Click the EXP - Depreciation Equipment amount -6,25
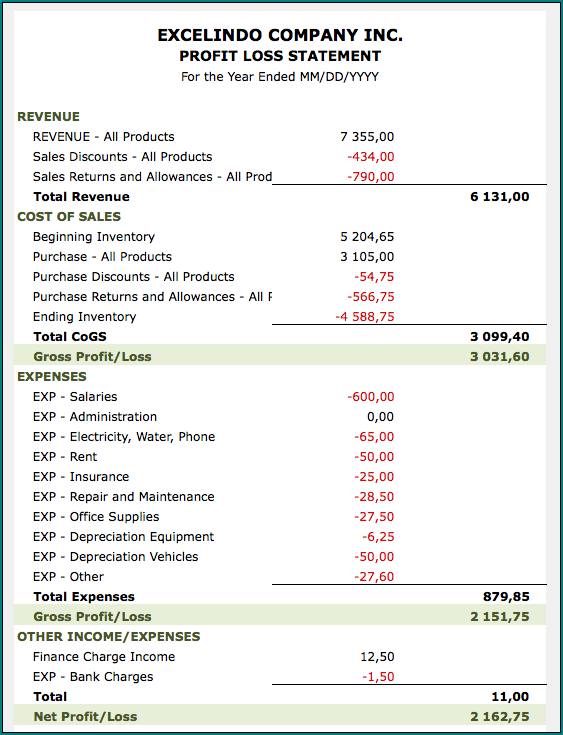The height and width of the screenshot is (735, 563). [378, 537]
